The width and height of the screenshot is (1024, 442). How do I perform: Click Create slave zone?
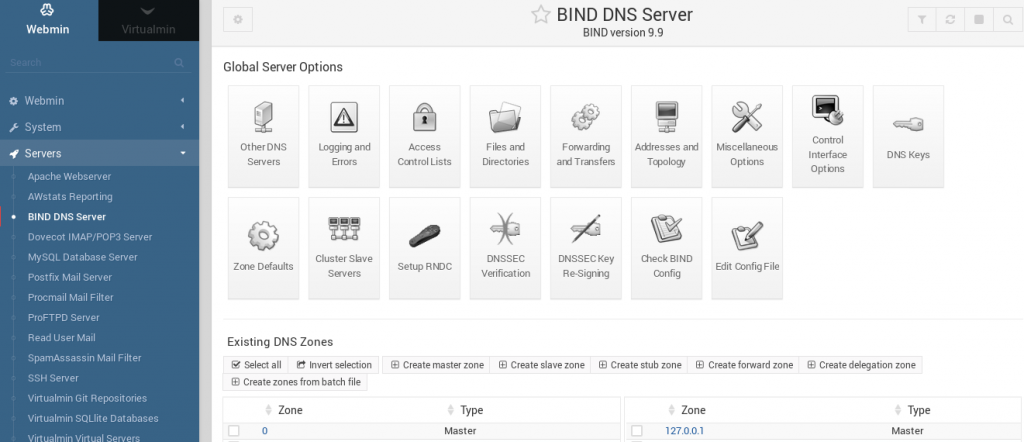(x=541, y=365)
